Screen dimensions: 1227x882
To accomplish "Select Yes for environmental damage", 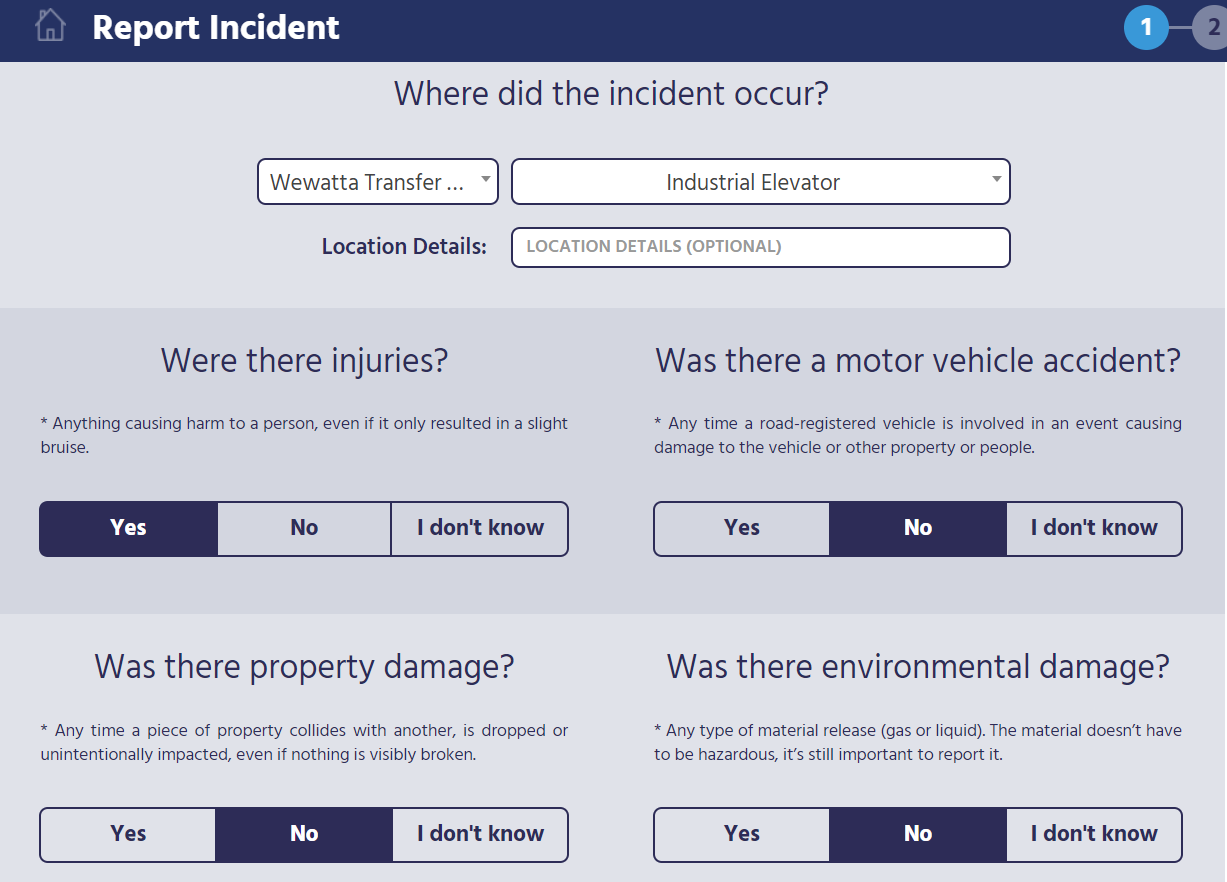I will coord(742,834).
